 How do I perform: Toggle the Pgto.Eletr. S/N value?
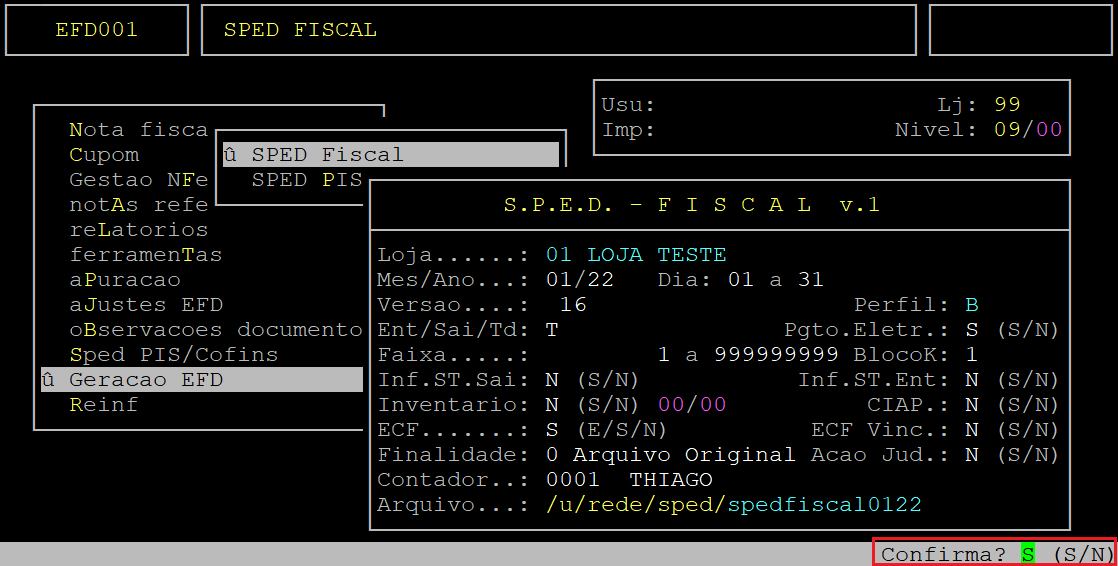tap(971, 329)
